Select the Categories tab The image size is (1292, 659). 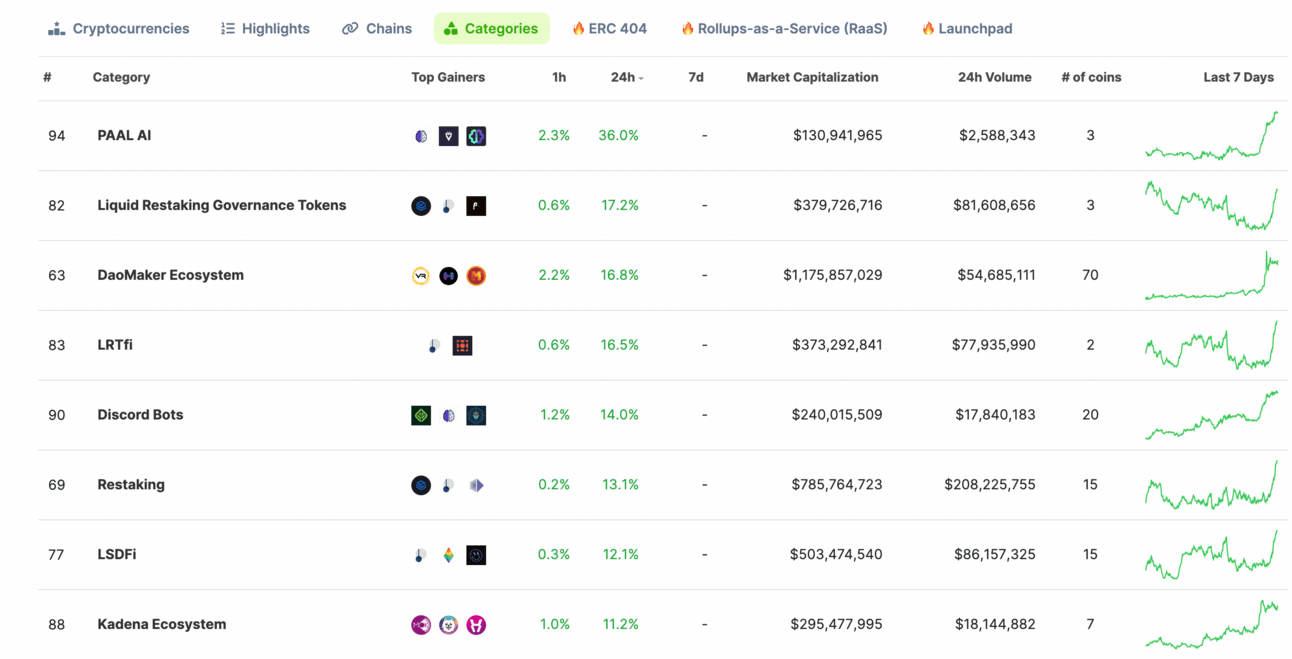[x=491, y=29]
